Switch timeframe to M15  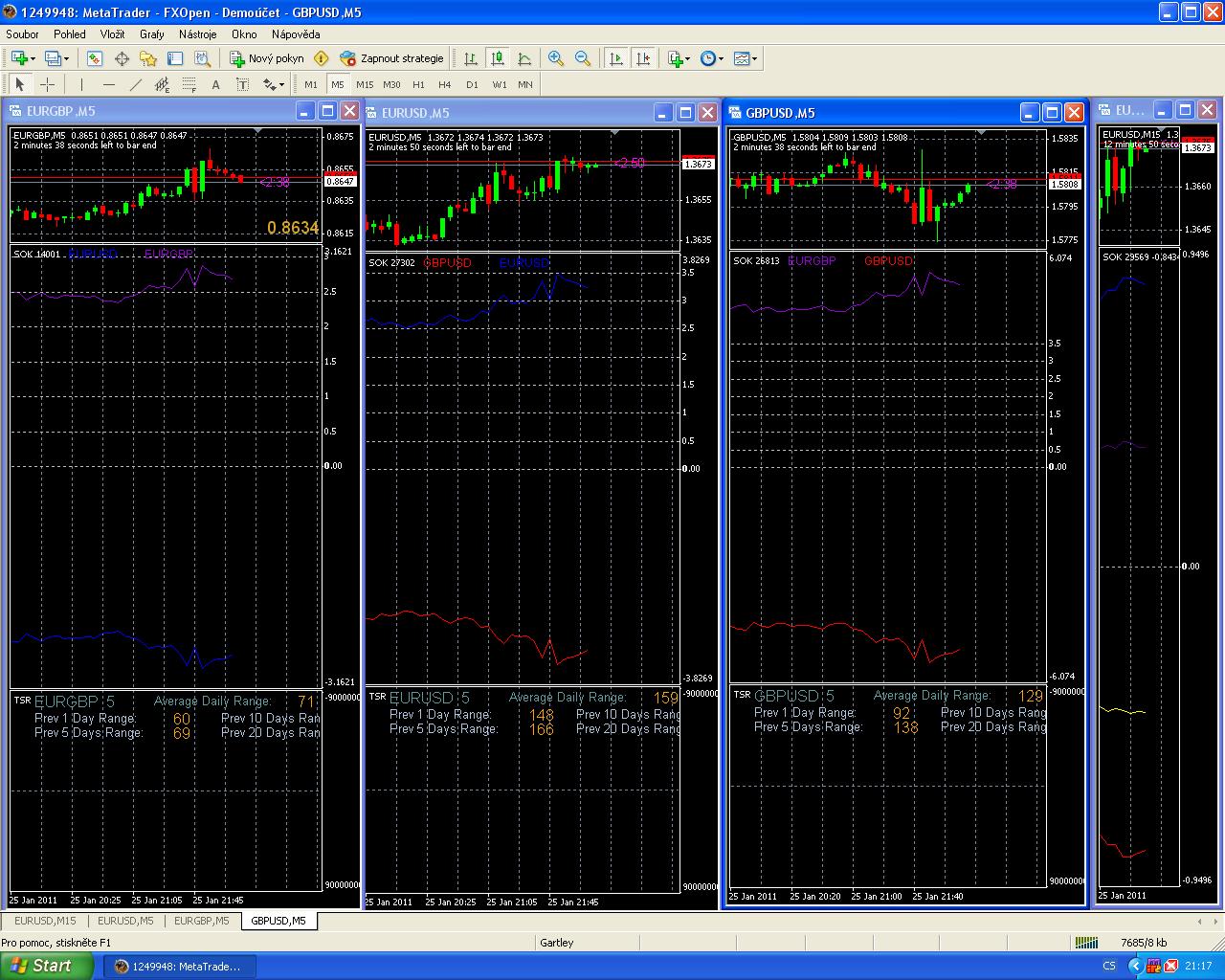click(x=365, y=84)
